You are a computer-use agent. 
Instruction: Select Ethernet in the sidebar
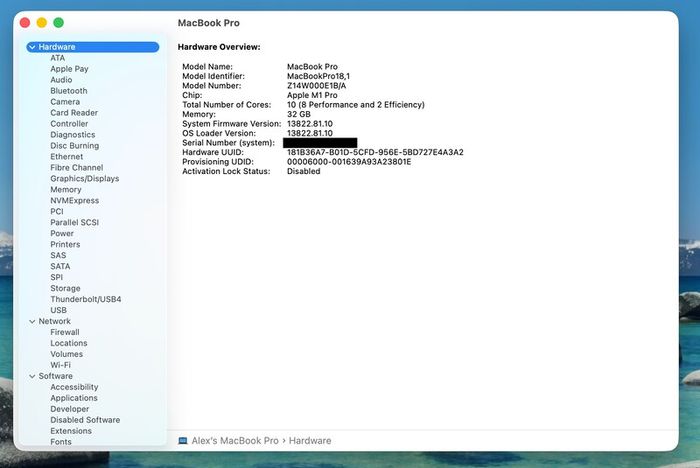pyautogui.click(x=67, y=157)
